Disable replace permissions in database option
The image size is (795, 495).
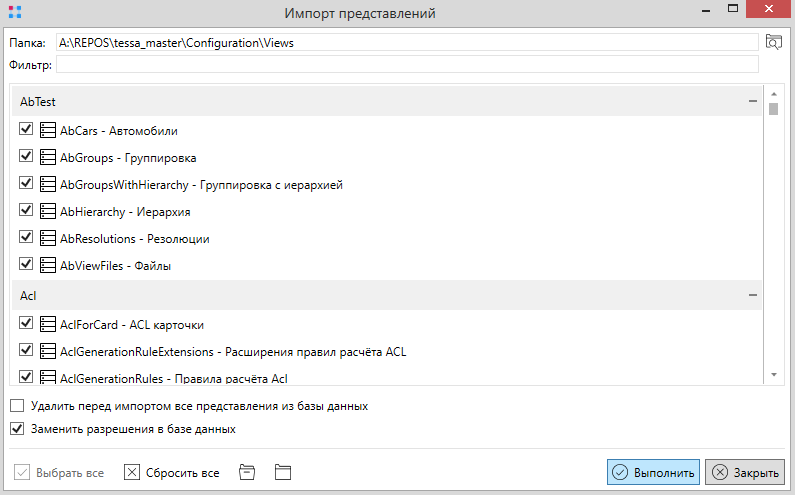coord(17,429)
